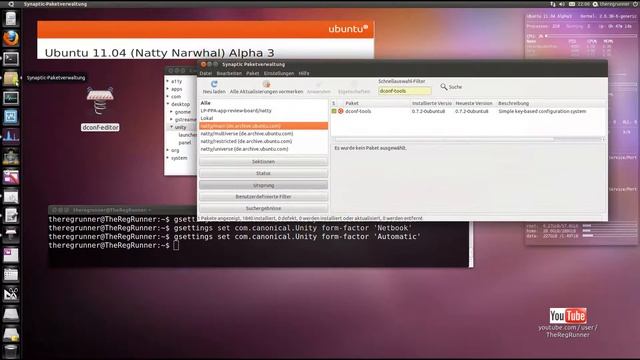Select panel item in dconf-editor tree

(184, 142)
